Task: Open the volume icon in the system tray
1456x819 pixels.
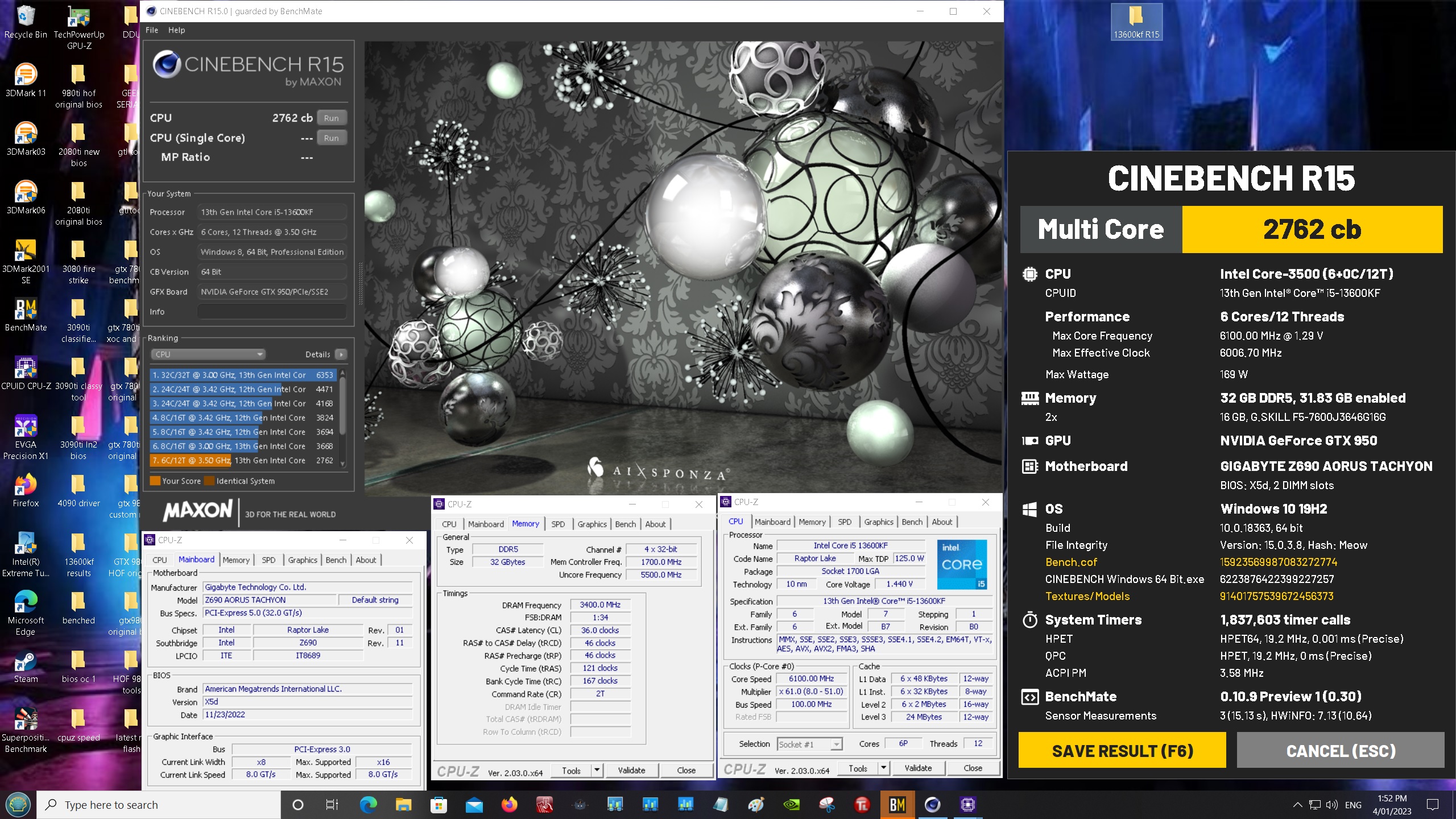Action: [x=1331, y=805]
